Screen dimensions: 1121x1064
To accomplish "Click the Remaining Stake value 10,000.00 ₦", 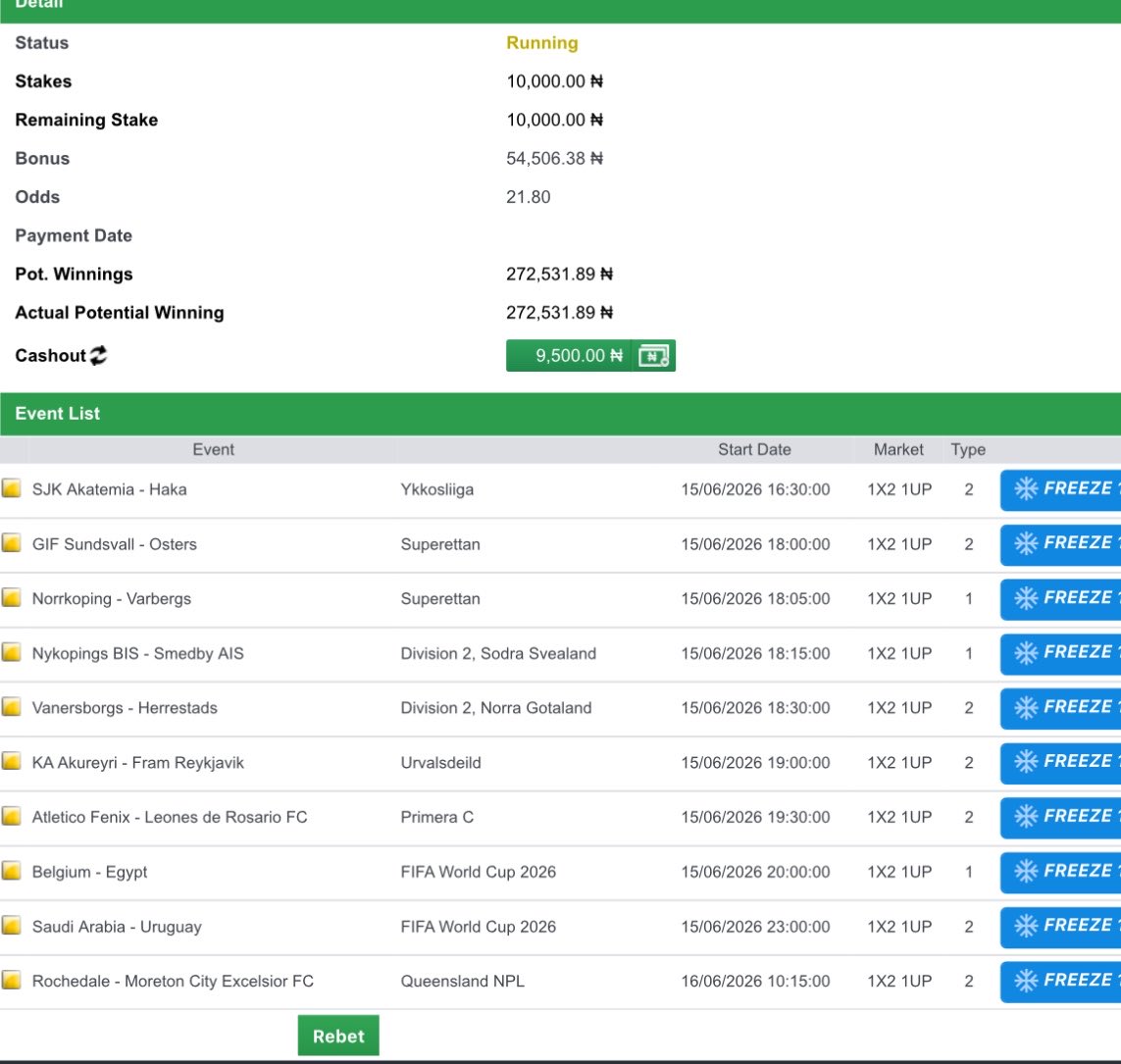I will tap(555, 120).
